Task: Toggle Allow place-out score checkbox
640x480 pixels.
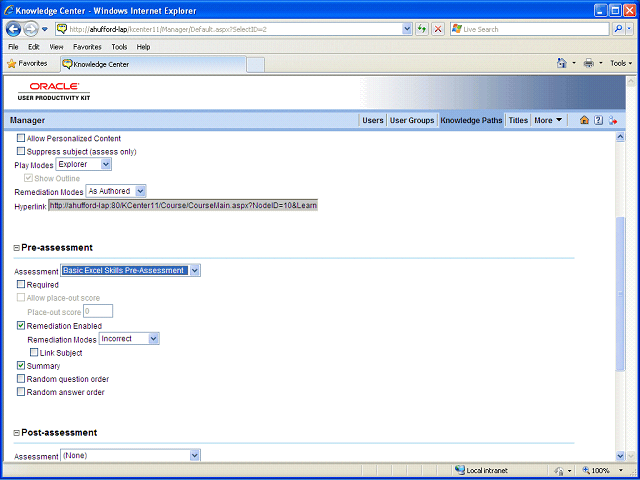Action: pos(21,297)
